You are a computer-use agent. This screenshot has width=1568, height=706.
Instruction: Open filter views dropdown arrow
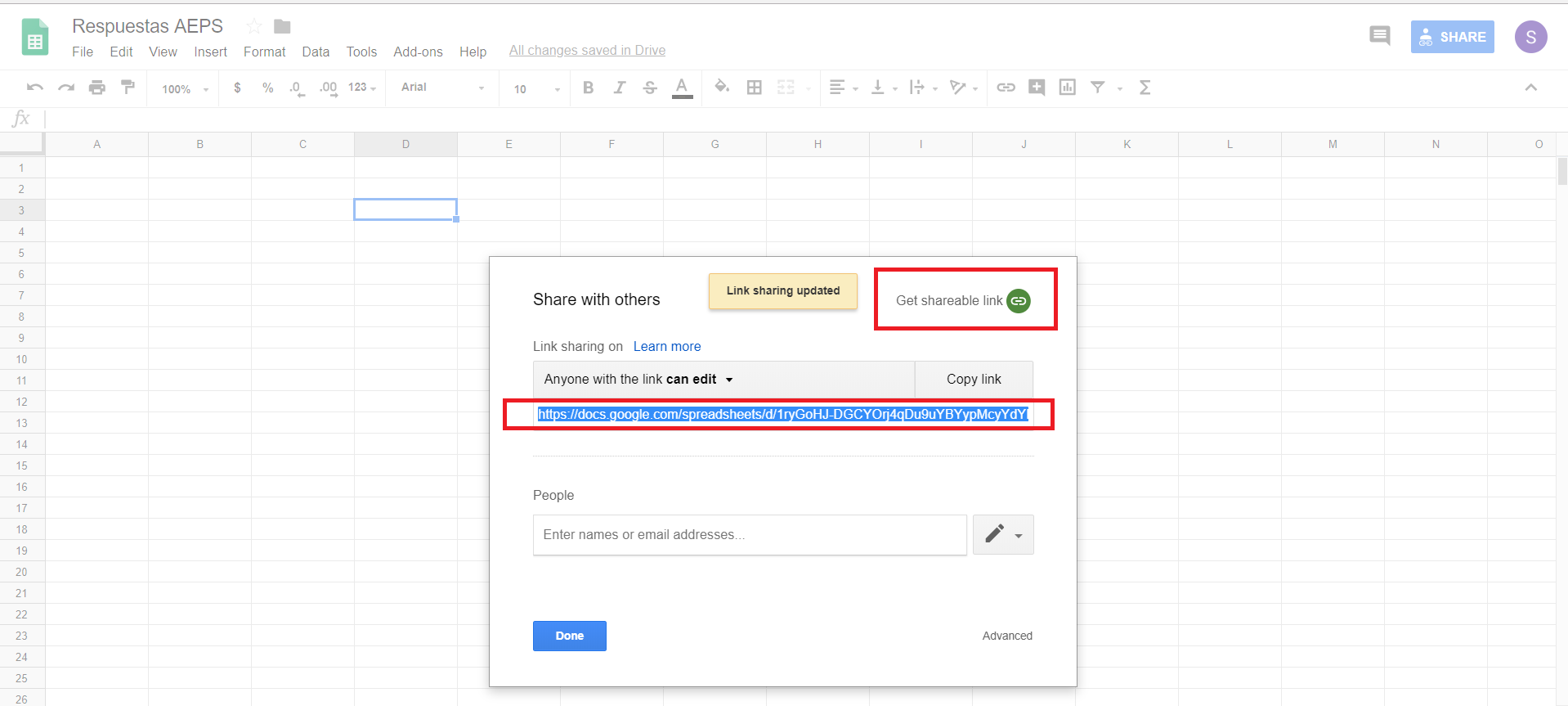click(x=1120, y=88)
